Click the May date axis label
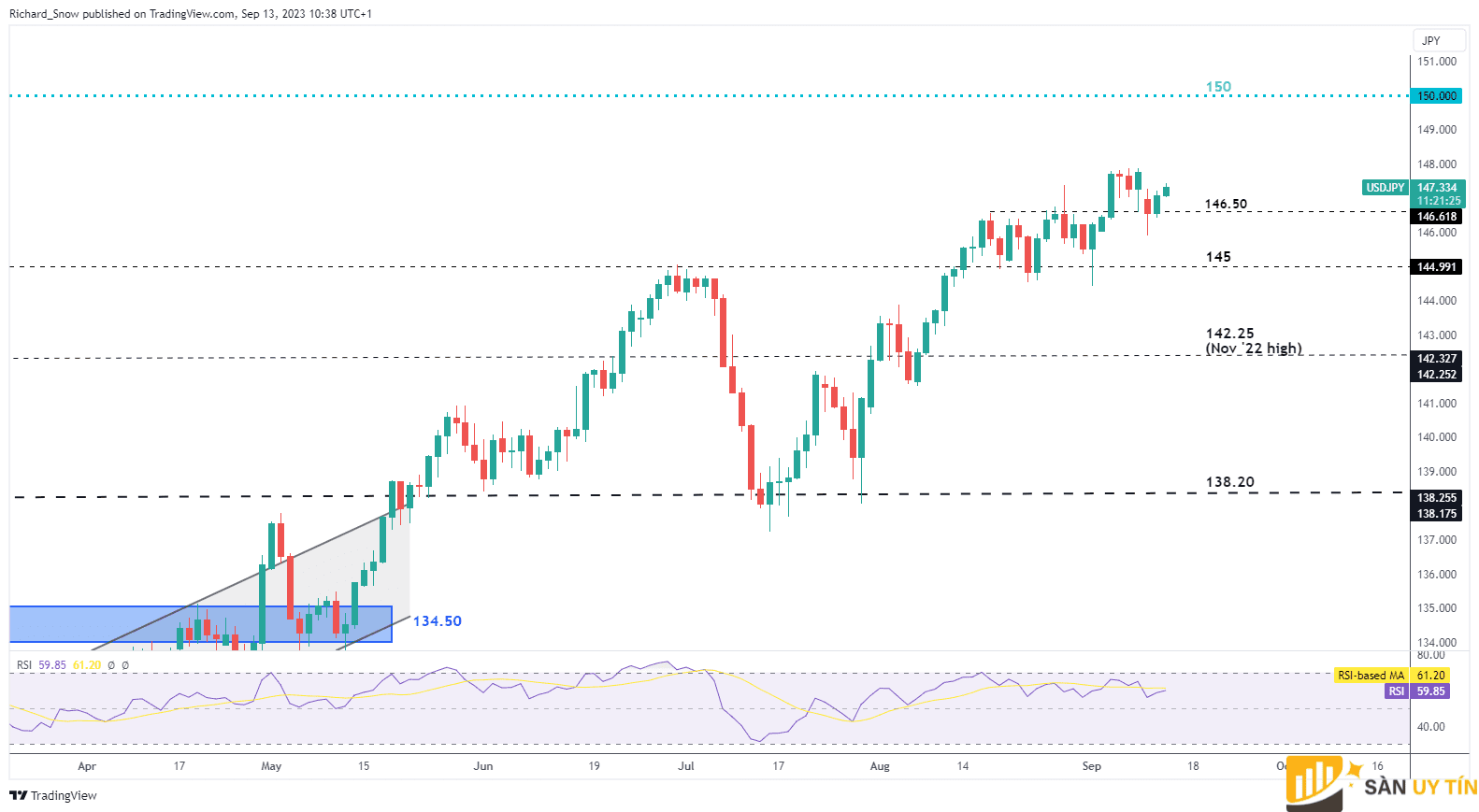The image size is (1479, 812). (x=271, y=766)
